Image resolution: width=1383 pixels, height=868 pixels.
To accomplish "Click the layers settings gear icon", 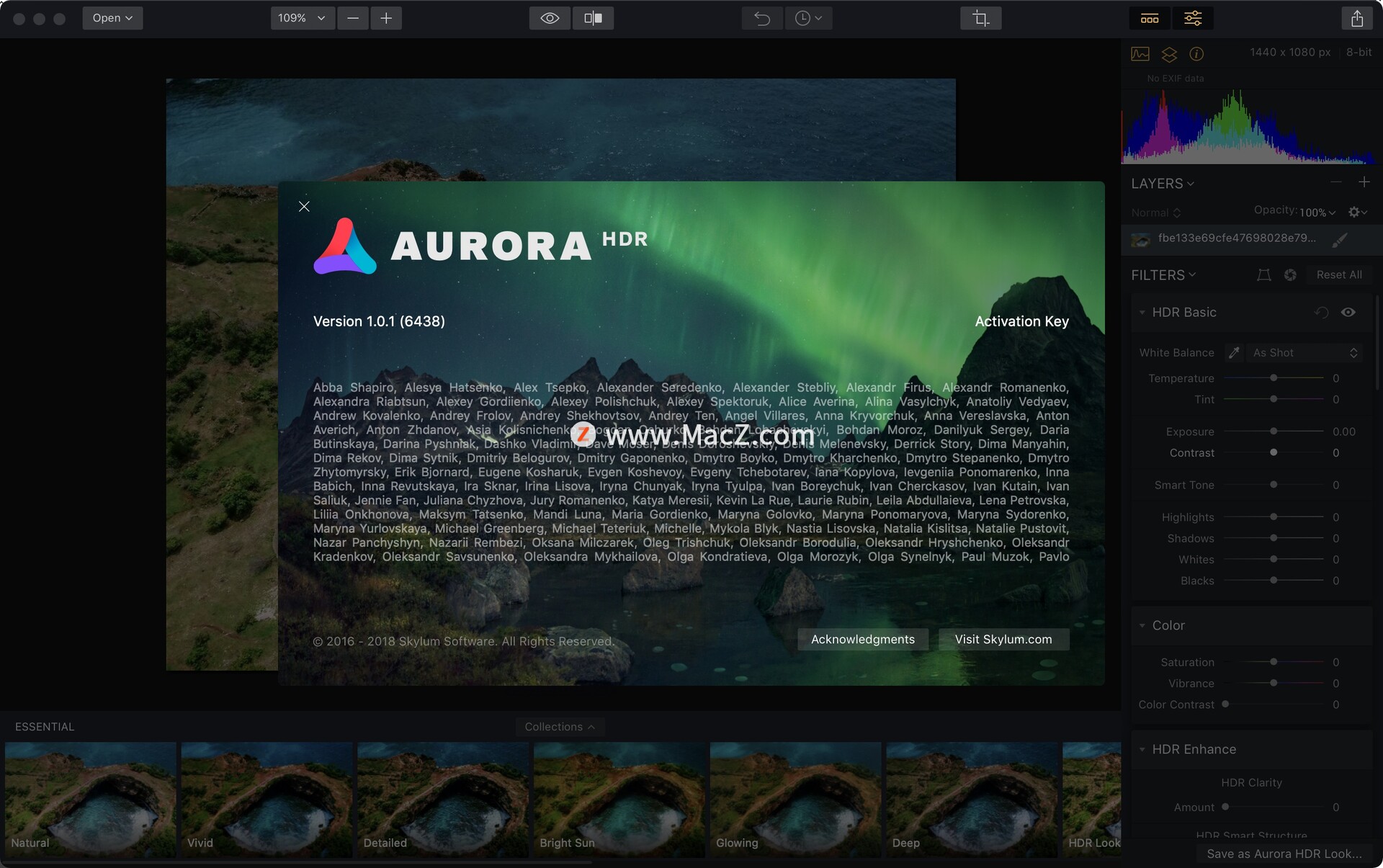I will click(1355, 212).
